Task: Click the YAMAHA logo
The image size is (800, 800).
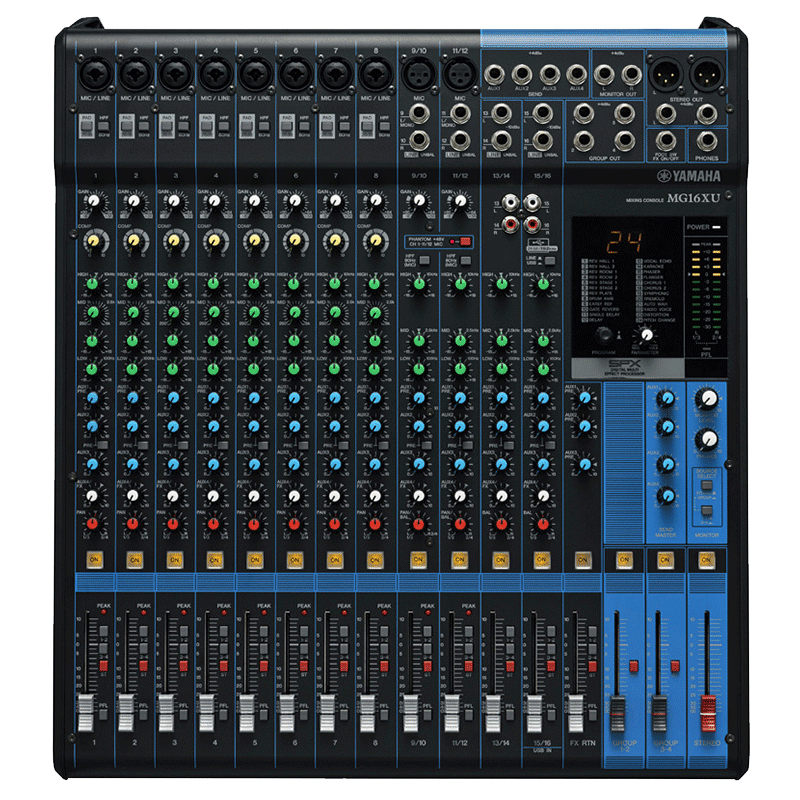Action: [688, 176]
